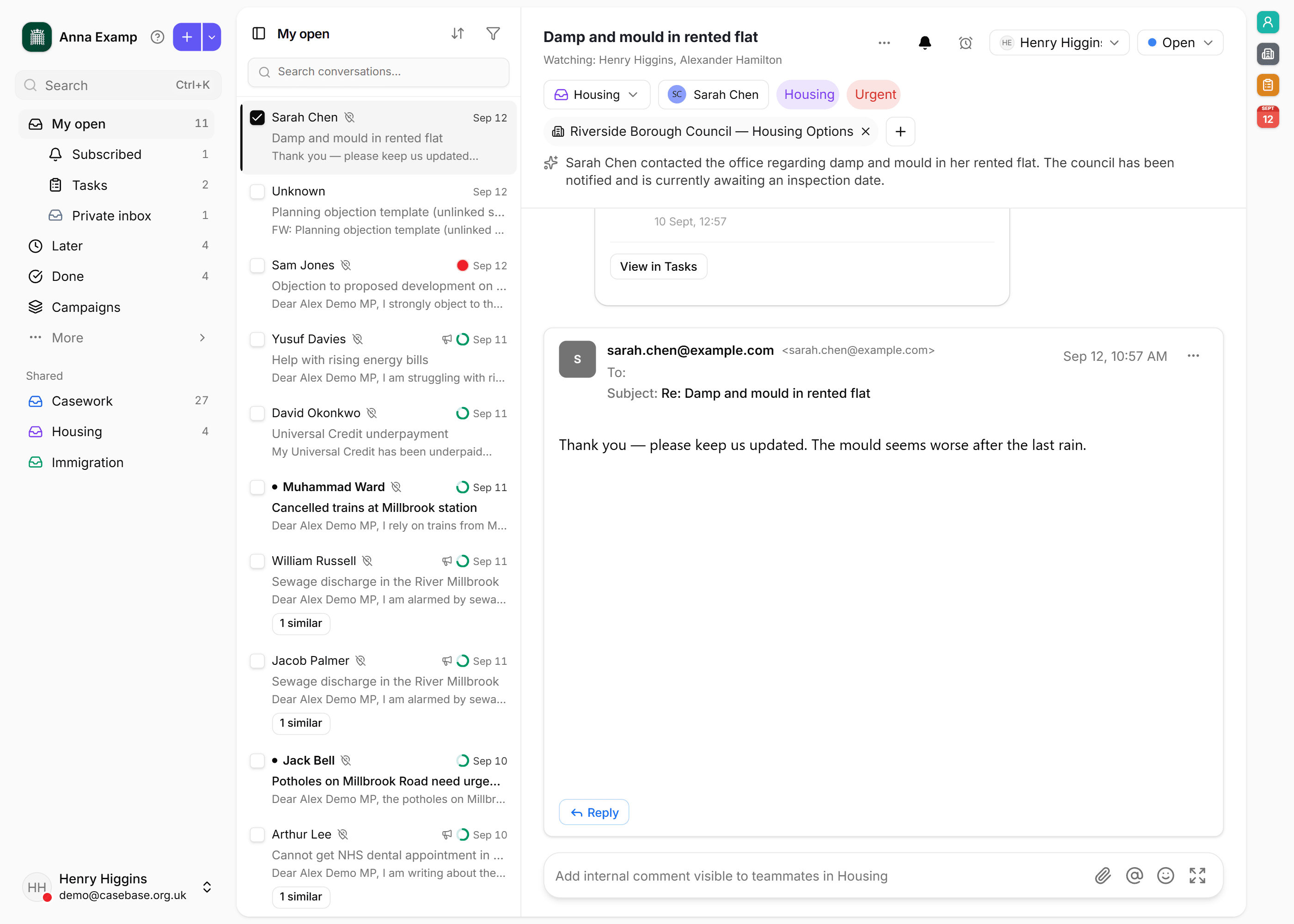Click the attach file paperclip icon
The width and height of the screenshot is (1294, 924).
(x=1103, y=875)
